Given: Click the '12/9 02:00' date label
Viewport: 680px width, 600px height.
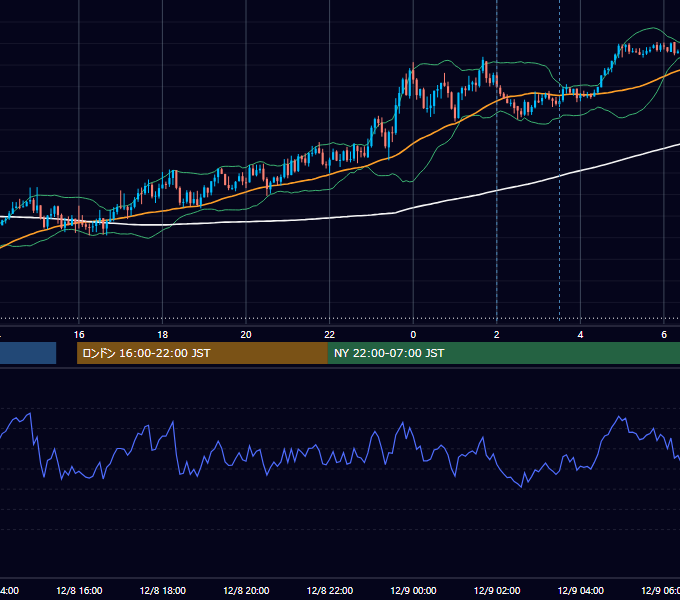Looking at the screenshot, I should tap(497, 591).
